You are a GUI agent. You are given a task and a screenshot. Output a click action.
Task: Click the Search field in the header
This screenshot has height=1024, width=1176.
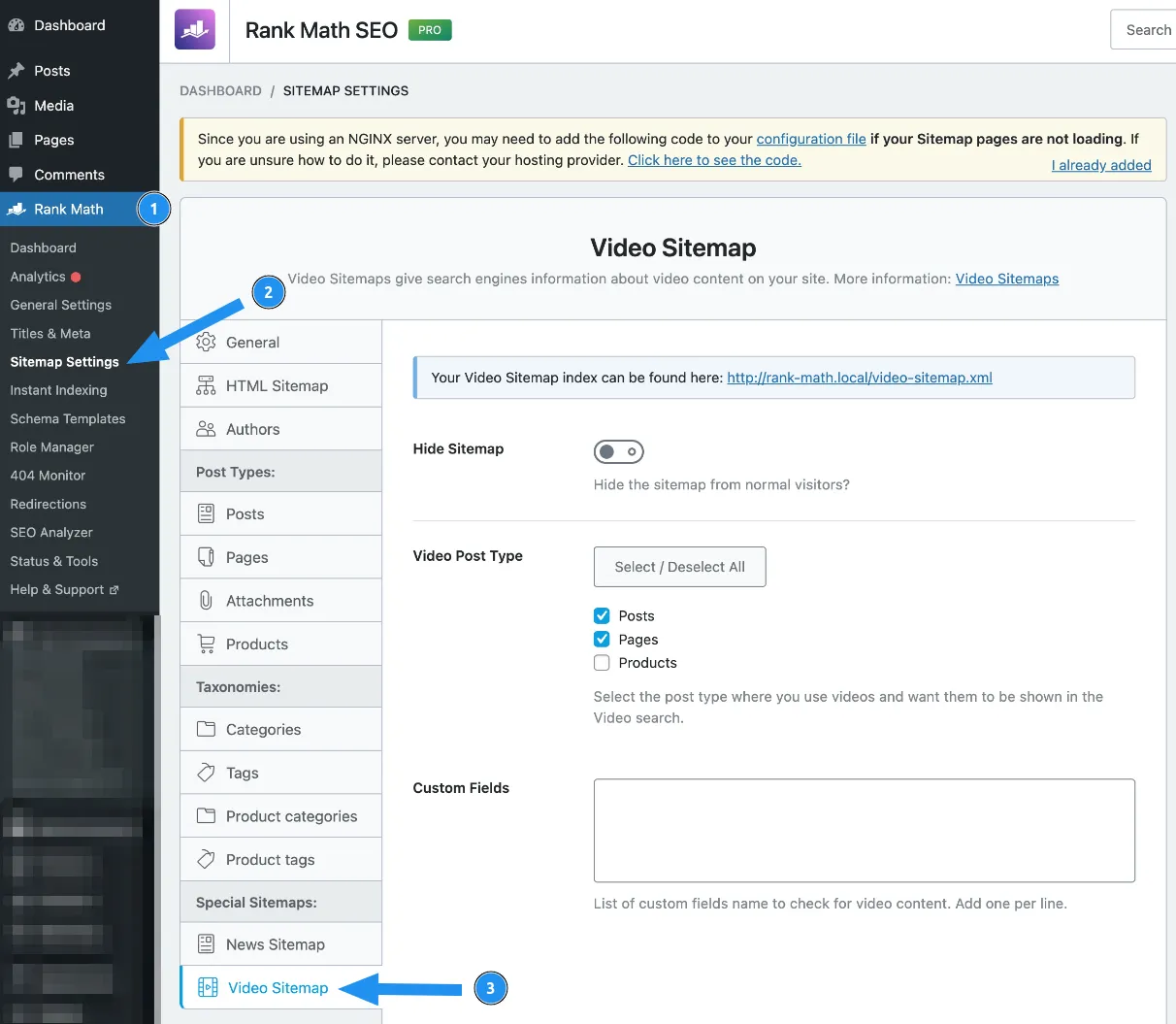pyautogui.click(x=1143, y=30)
